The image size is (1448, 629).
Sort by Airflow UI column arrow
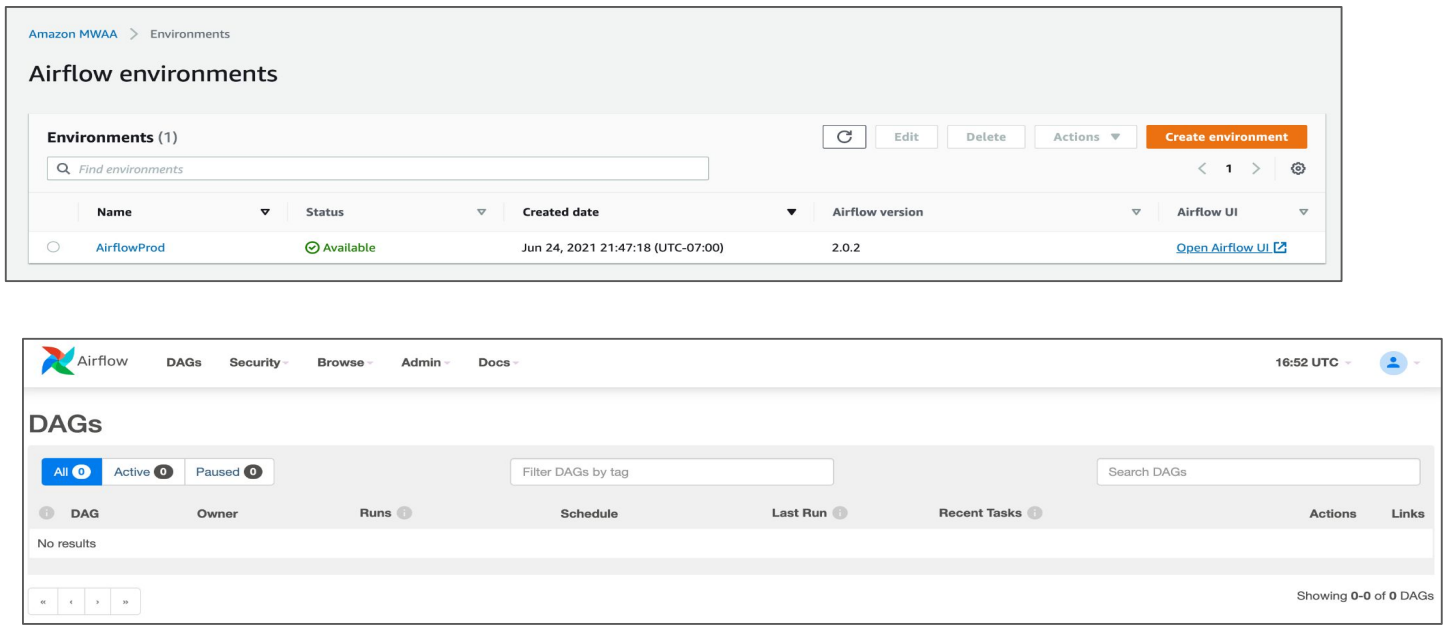click(x=1303, y=212)
